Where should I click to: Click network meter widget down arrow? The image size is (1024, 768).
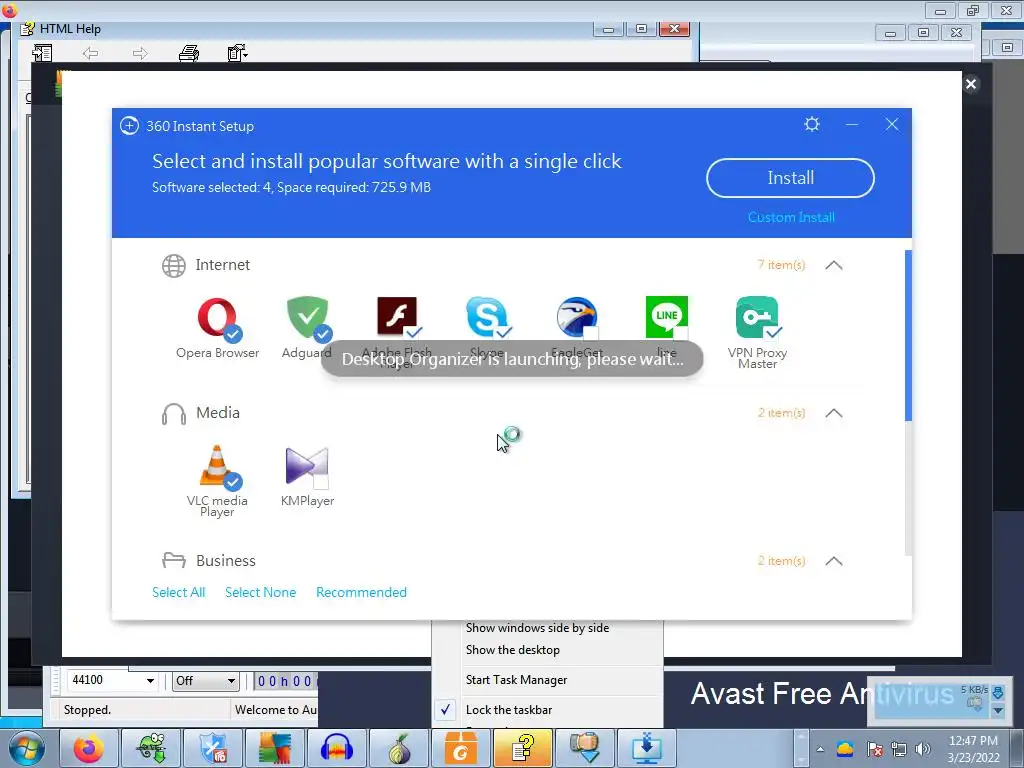(998, 710)
